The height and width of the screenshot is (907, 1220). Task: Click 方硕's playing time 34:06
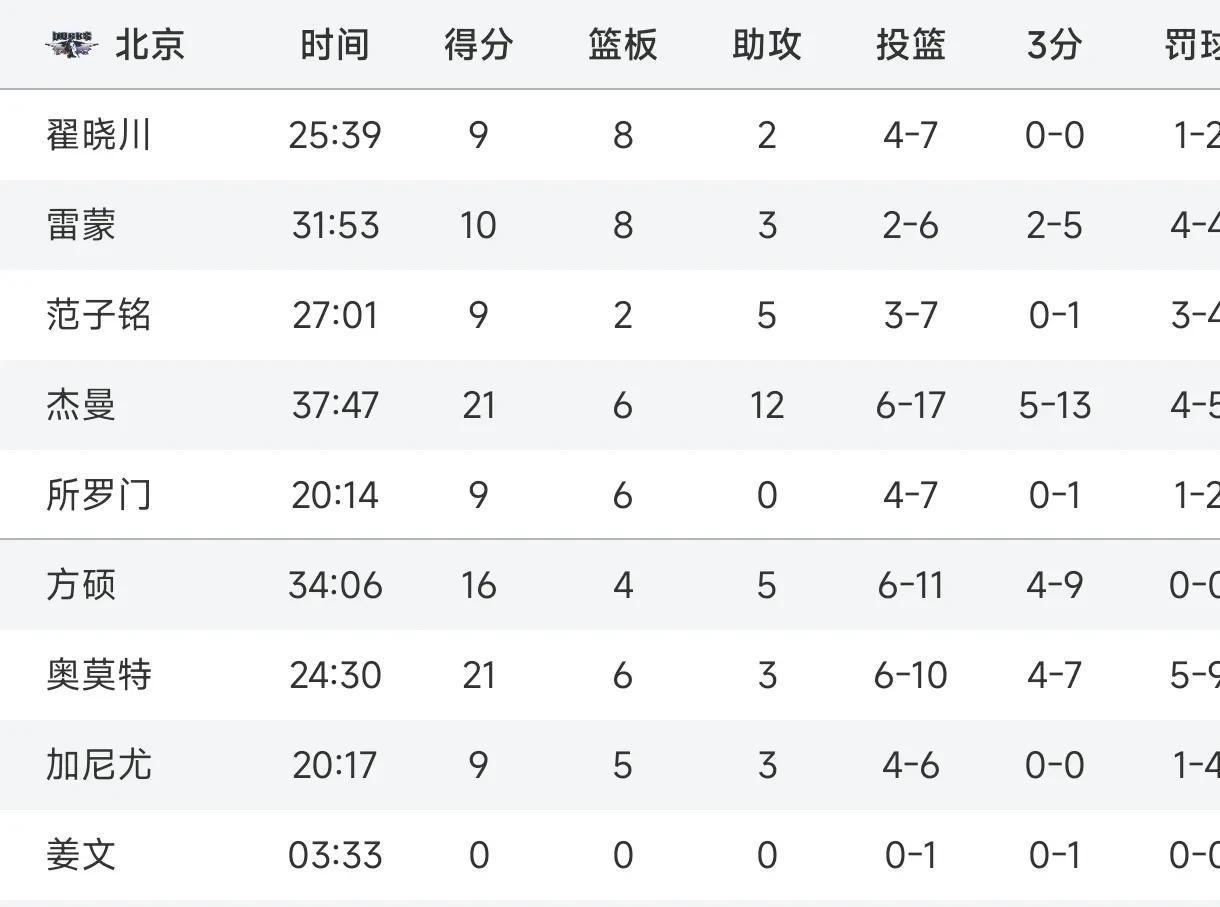(335, 585)
